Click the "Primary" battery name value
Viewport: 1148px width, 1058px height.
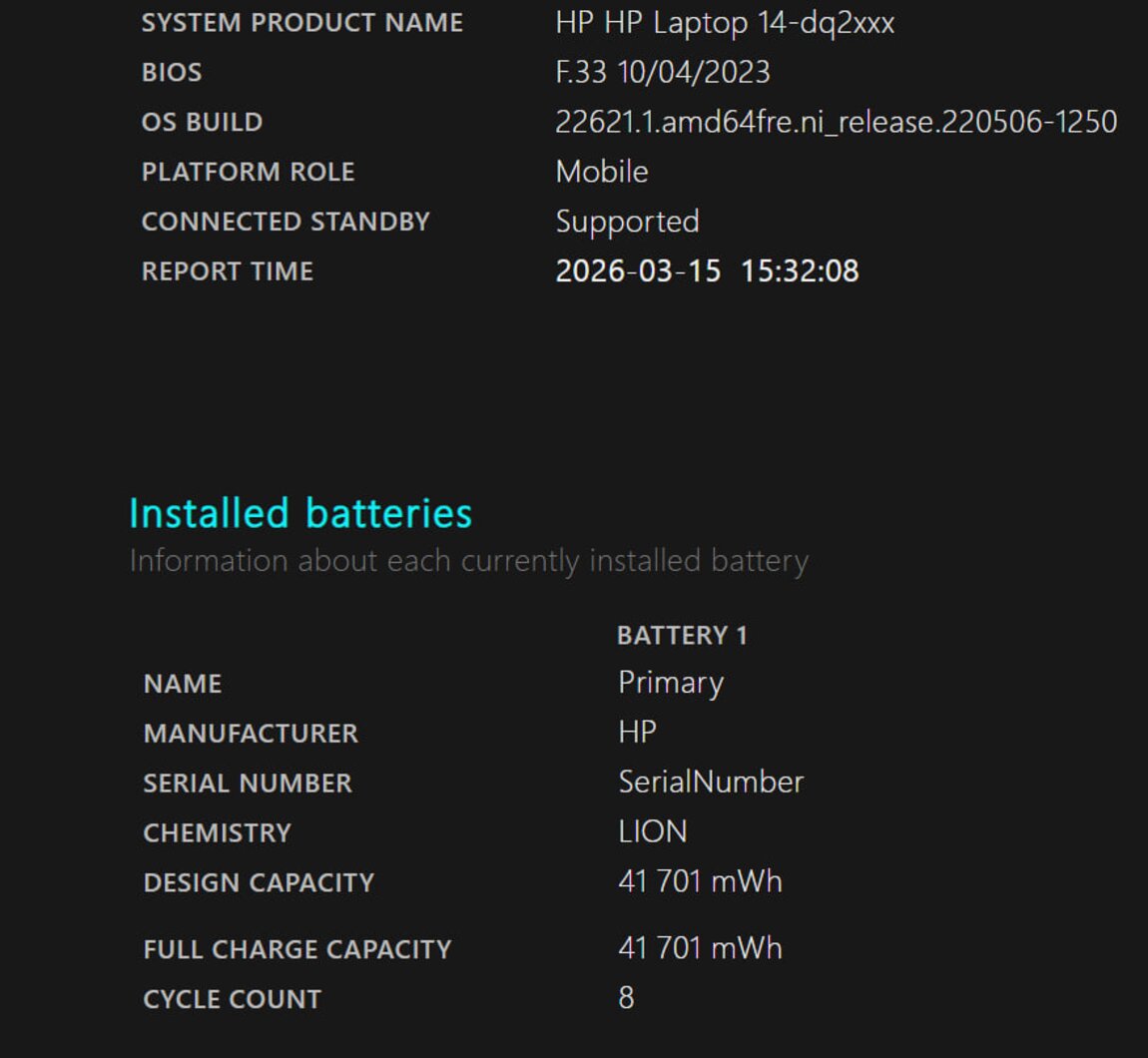click(671, 684)
